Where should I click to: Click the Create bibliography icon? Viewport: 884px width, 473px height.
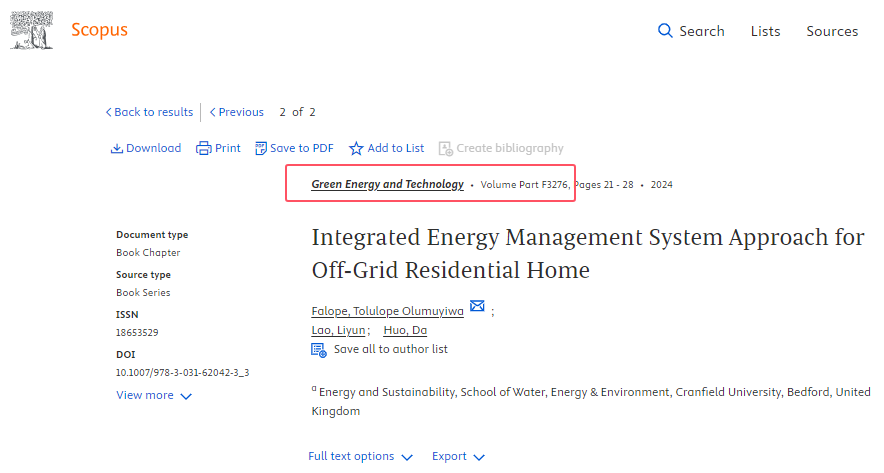(446, 148)
